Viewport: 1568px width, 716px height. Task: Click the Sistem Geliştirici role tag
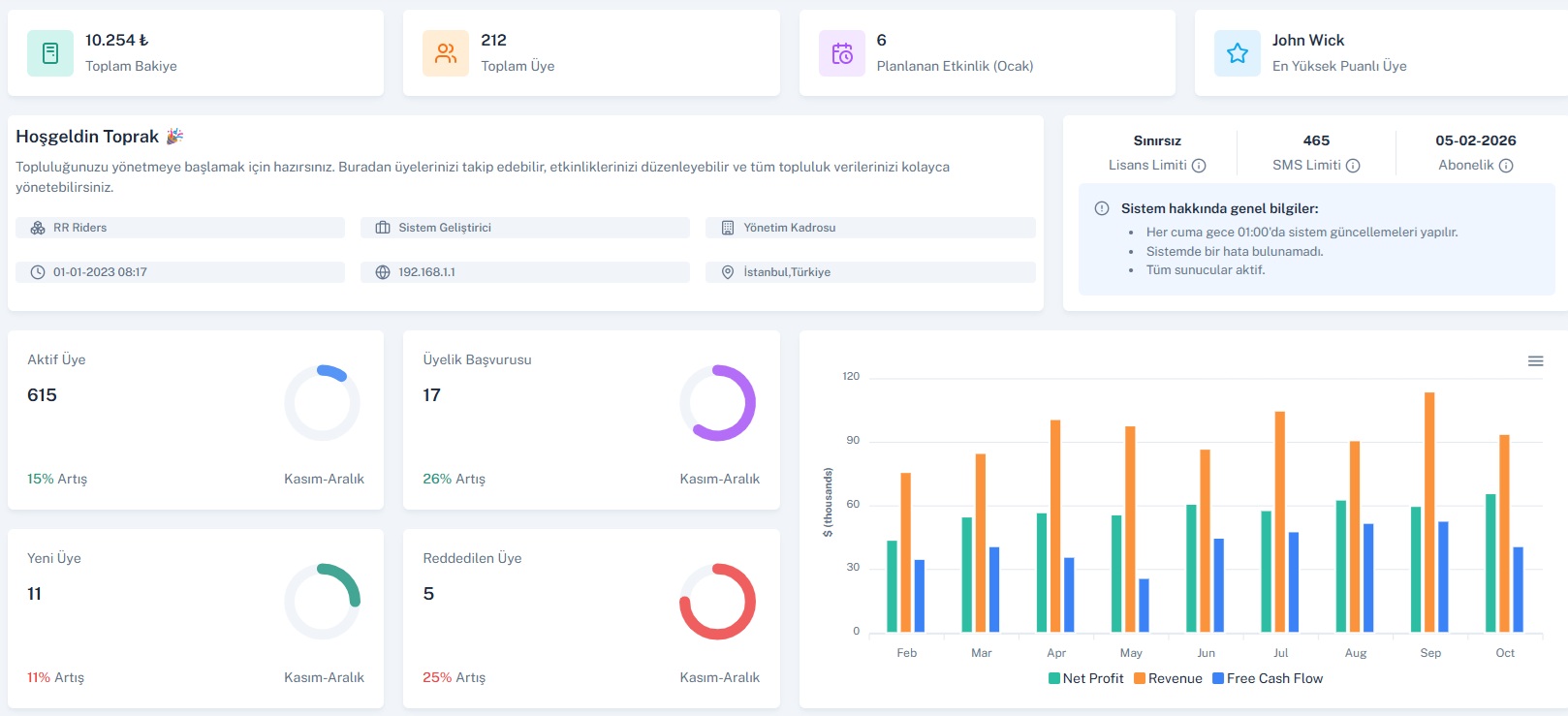524,228
